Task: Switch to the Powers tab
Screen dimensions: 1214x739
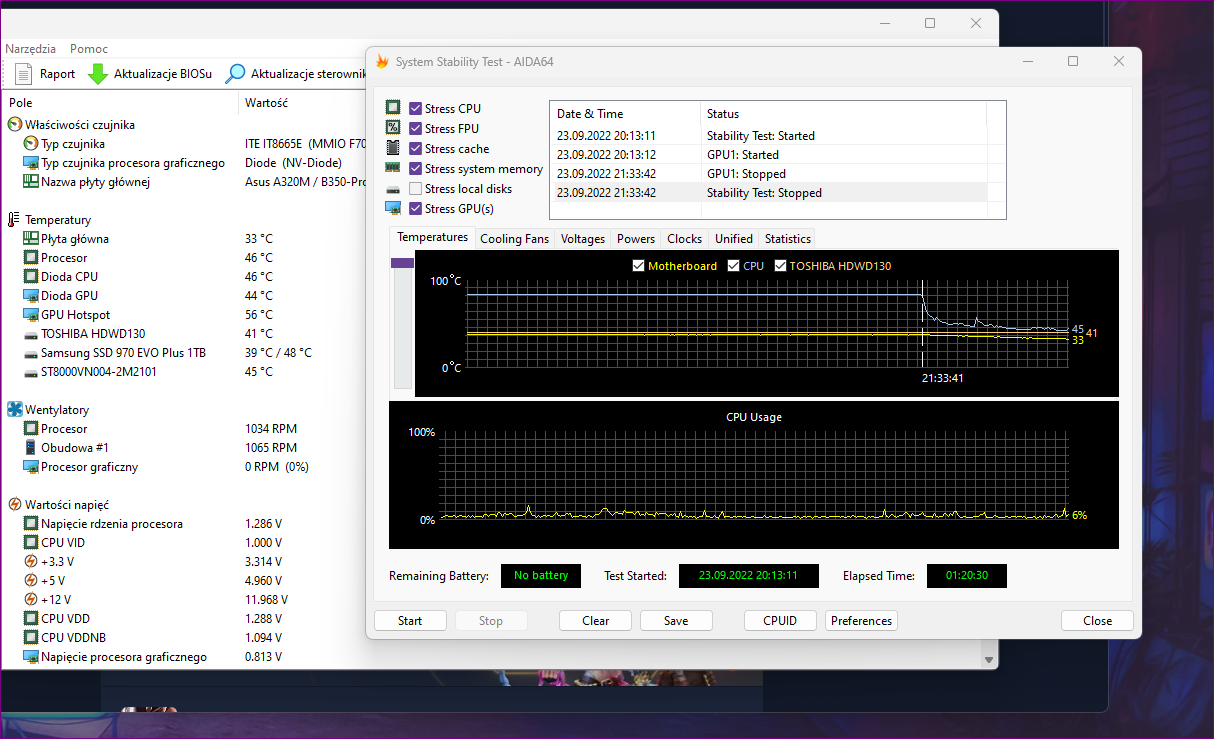Action: click(636, 239)
